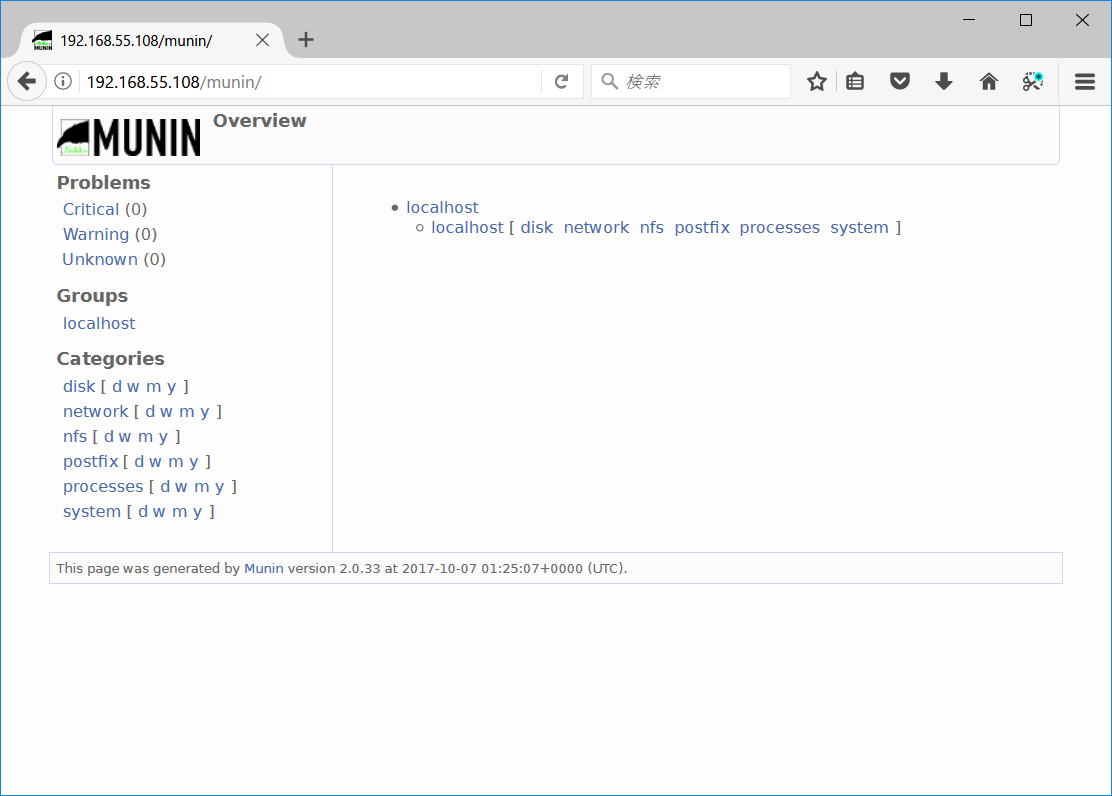This screenshot has width=1112, height=796.
Task: Open the Critical problems link
Action: [90, 209]
